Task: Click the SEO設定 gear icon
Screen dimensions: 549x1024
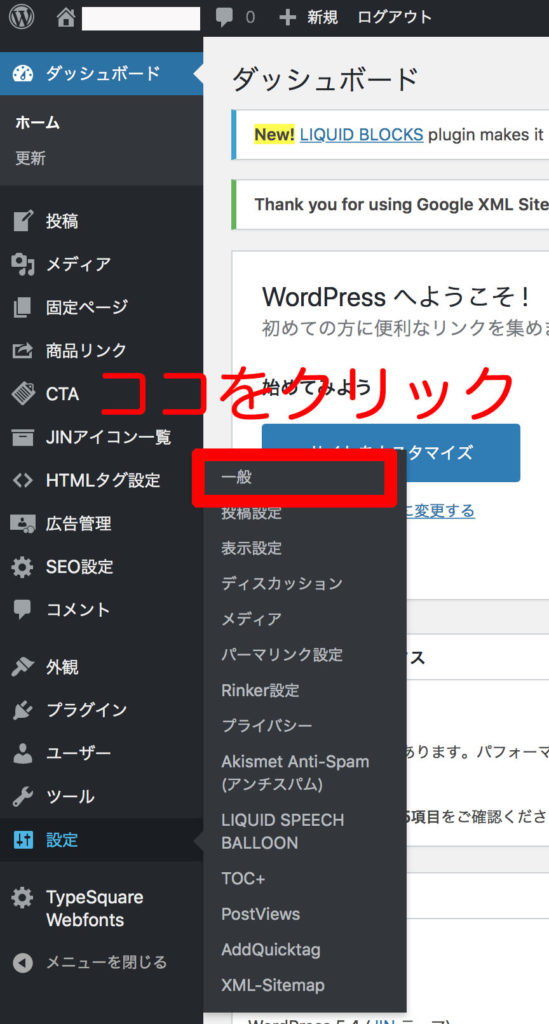Action: 22,567
